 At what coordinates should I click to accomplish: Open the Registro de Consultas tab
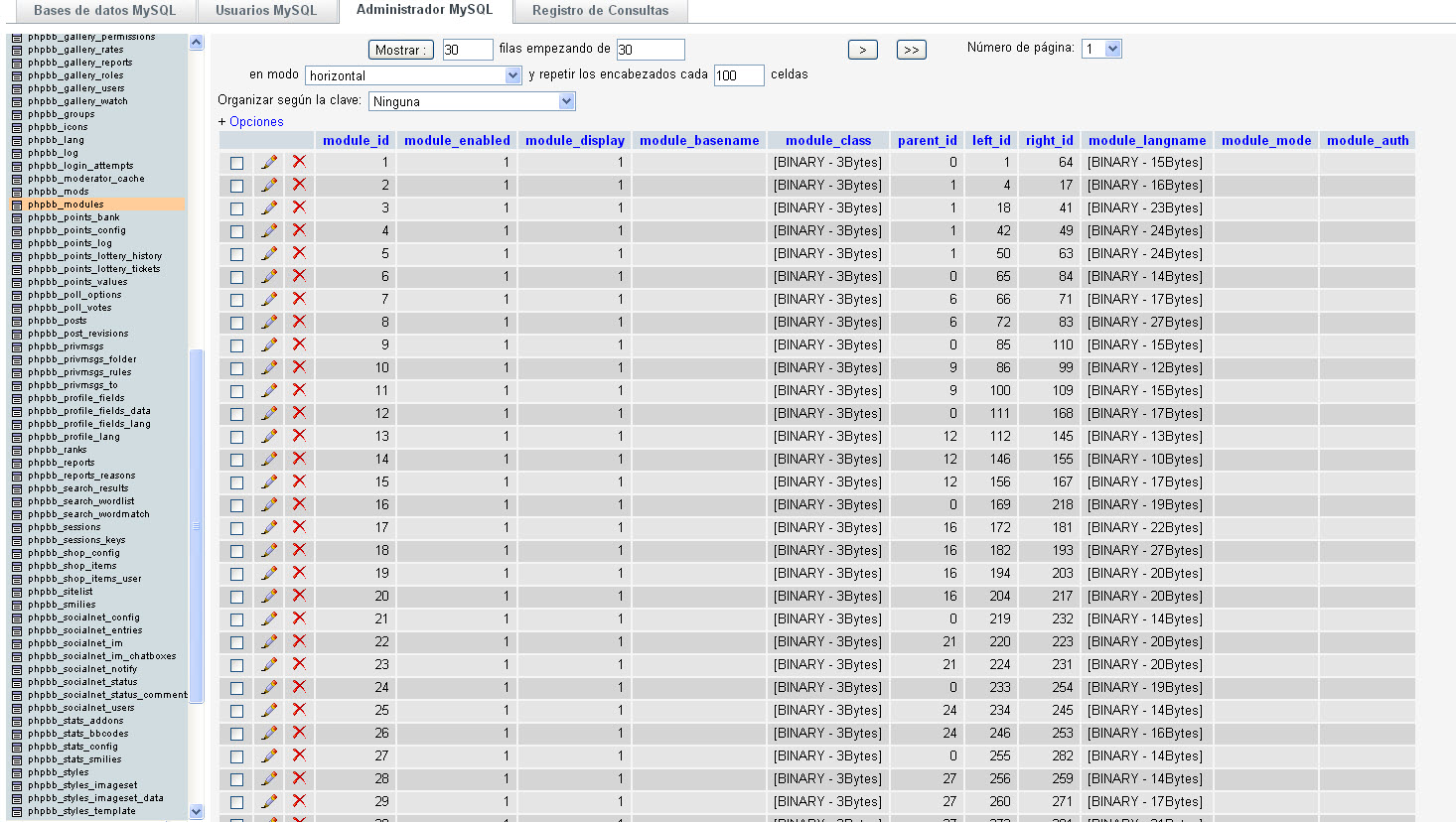[x=600, y=11]
